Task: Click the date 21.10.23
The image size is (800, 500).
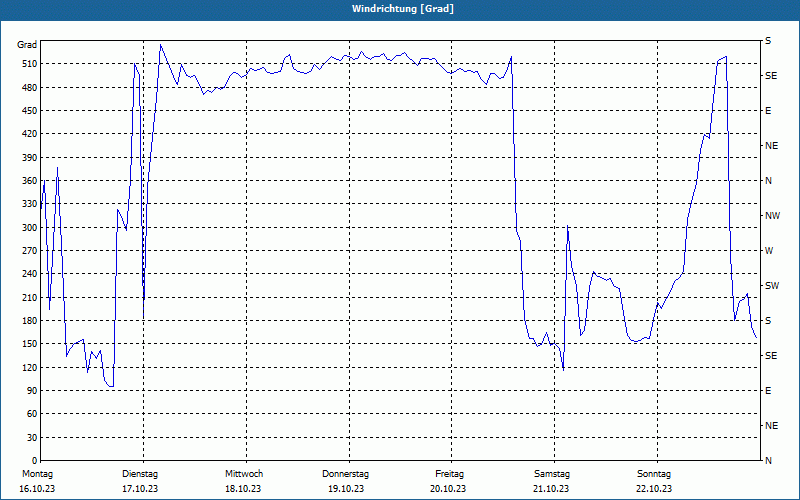Action: [551, 489]
